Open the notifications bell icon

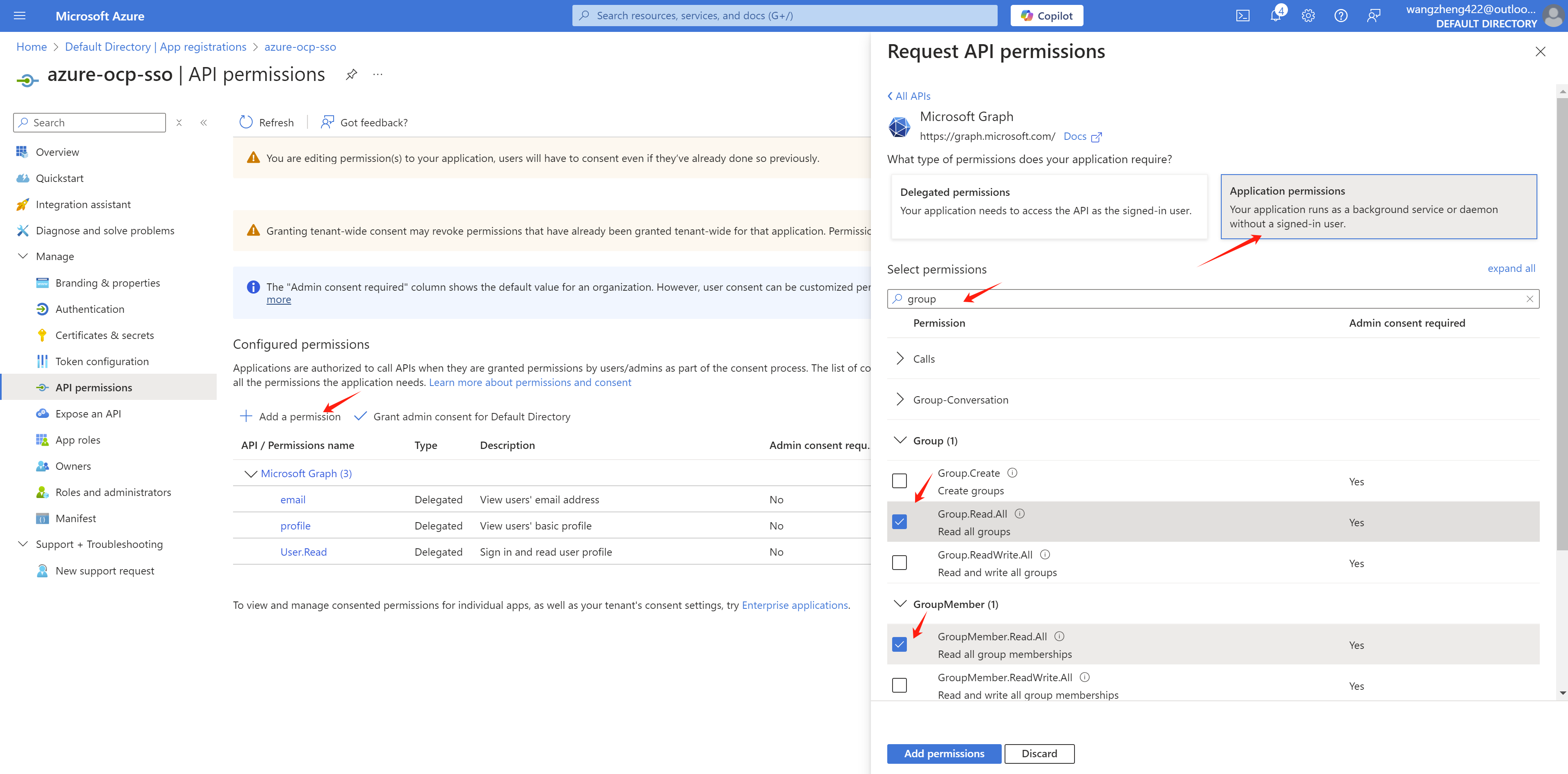pos(1275,16)
